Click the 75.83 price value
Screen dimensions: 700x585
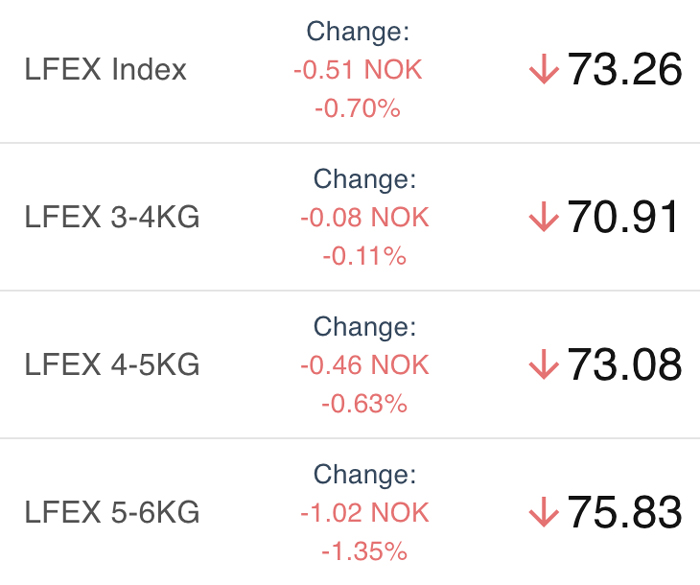[x=625, y=512]
